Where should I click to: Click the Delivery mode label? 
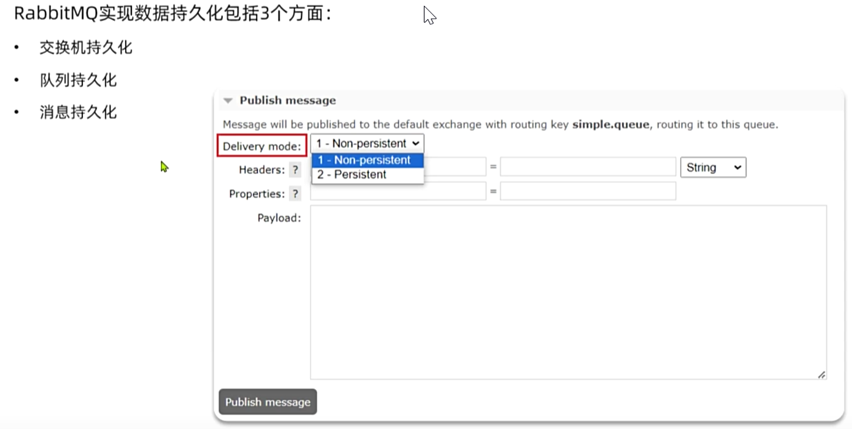pos(262,146)
